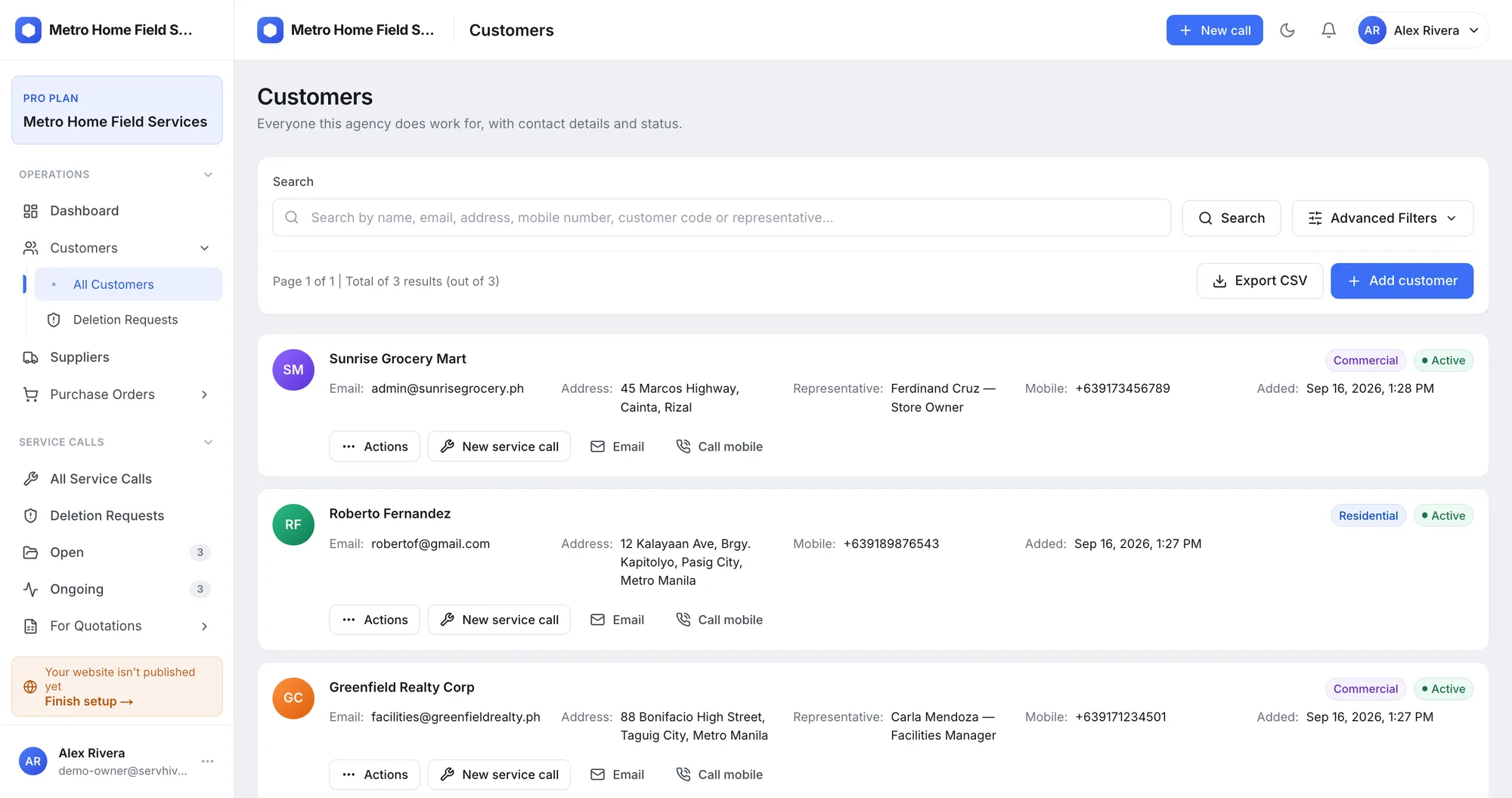1512x798 pixels.
Task: Open Actions menu for Sunrise Grocery Mart
Action: tap(374, 447)
